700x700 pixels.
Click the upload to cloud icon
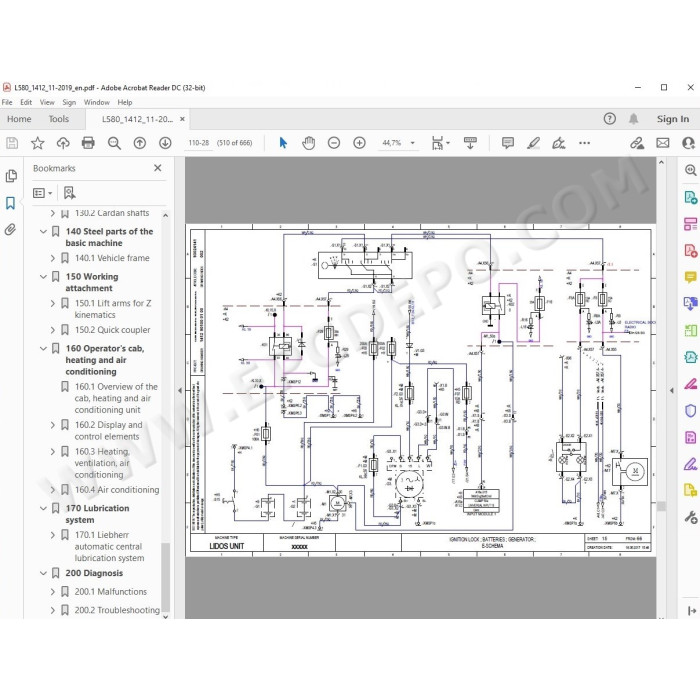[x=63, y=143]
